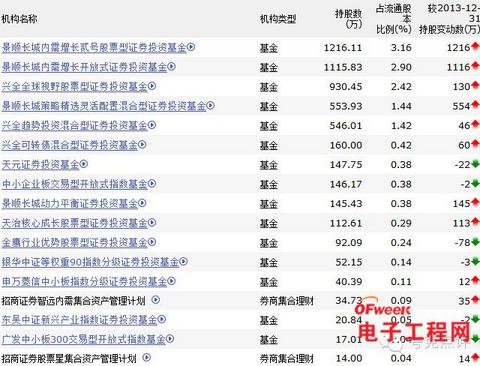Click holdings value 145.43

[x=346, y=204]
